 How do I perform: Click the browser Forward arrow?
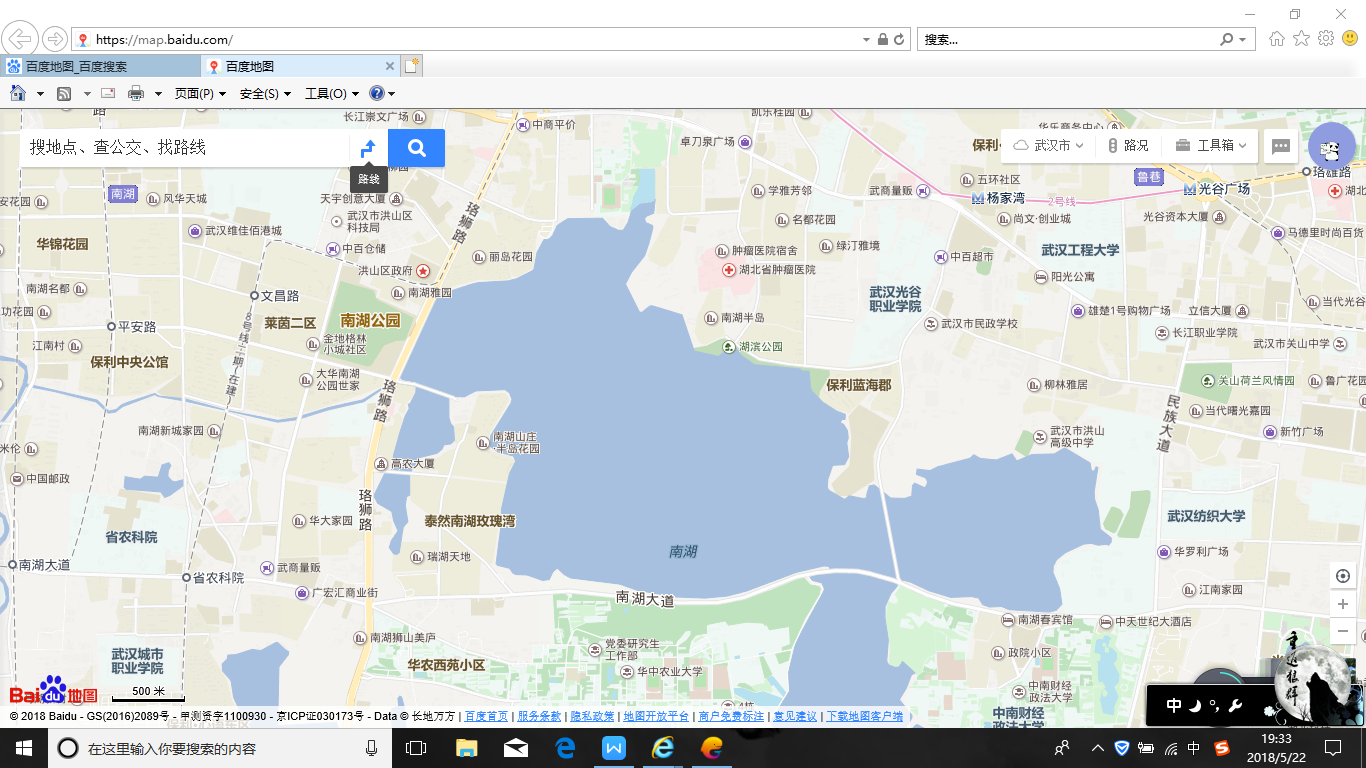54,39
